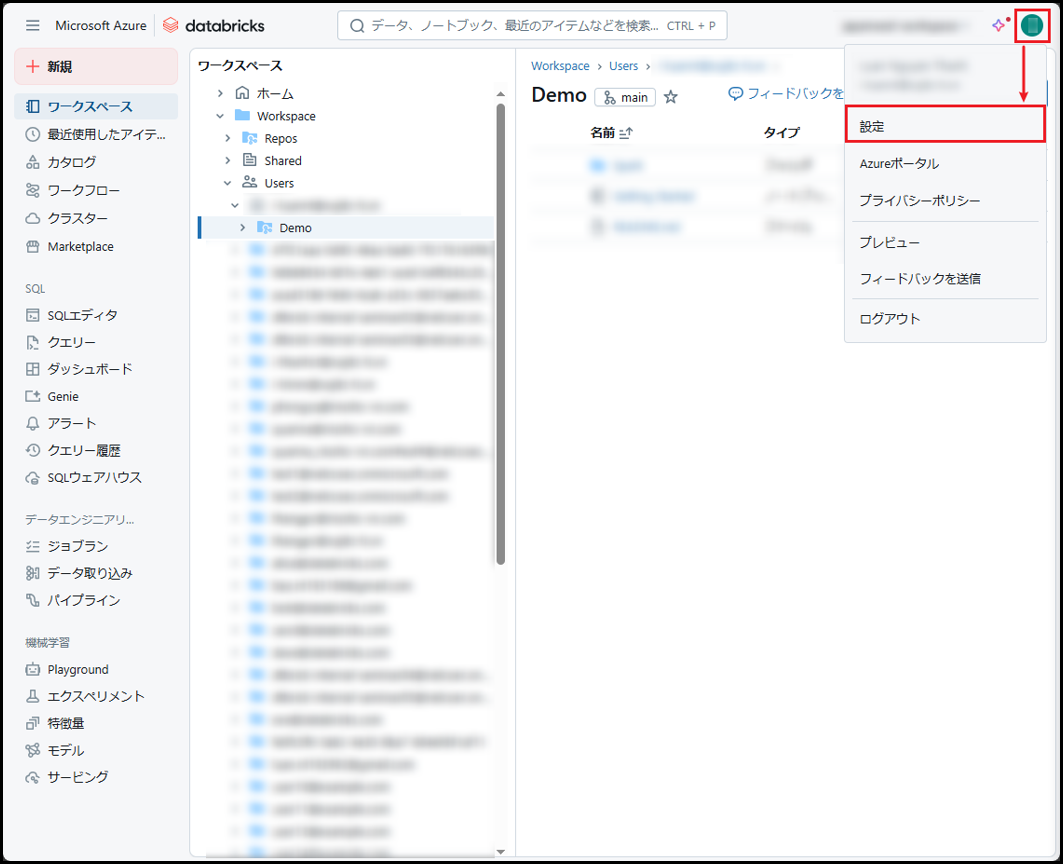The image size is (1063, 864).
Task: Click the Workspace breadcrumb link
Action: [x=560, y=66]
